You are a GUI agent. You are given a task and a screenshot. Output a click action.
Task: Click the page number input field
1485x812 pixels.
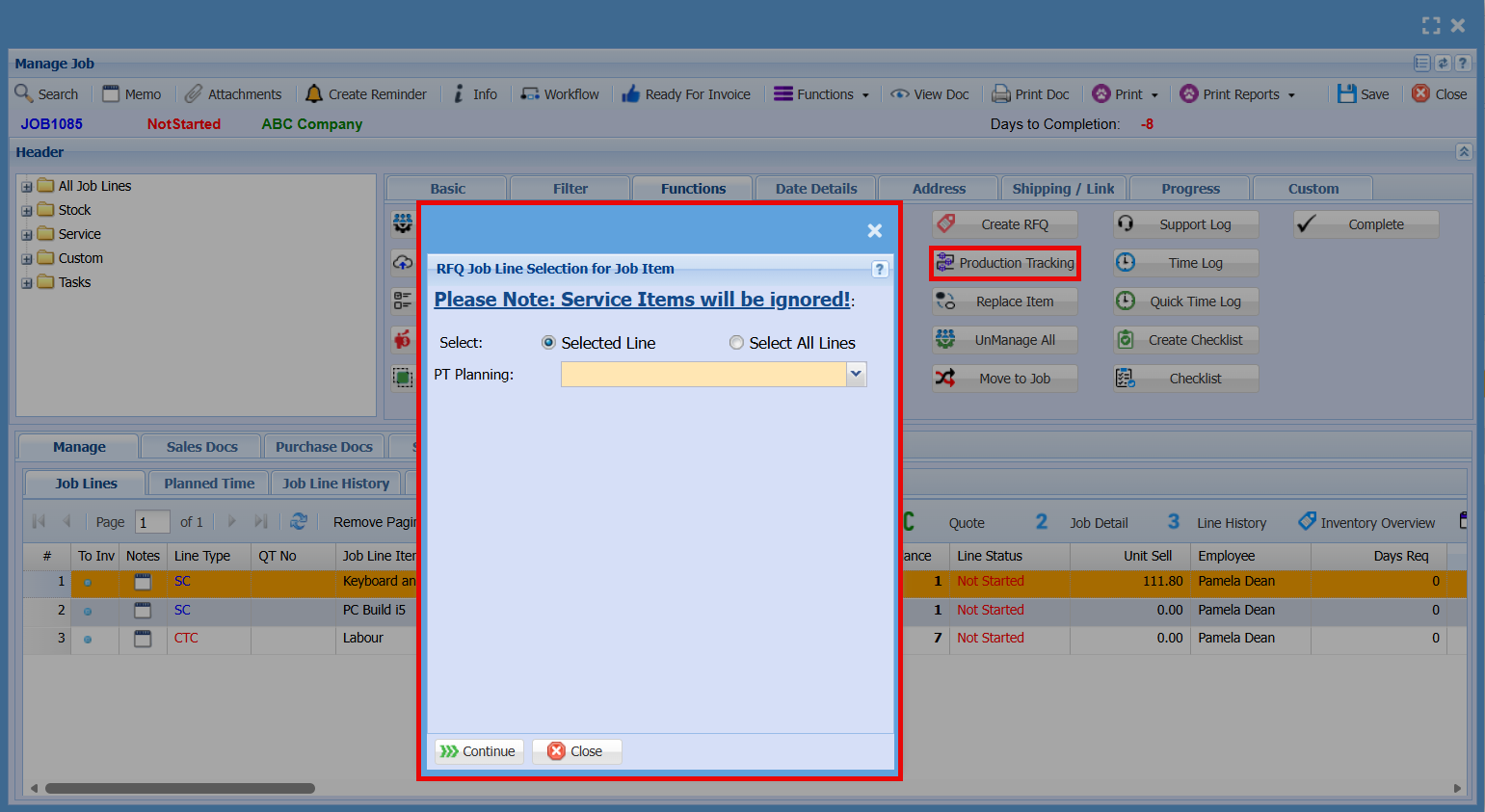[152, 522]
